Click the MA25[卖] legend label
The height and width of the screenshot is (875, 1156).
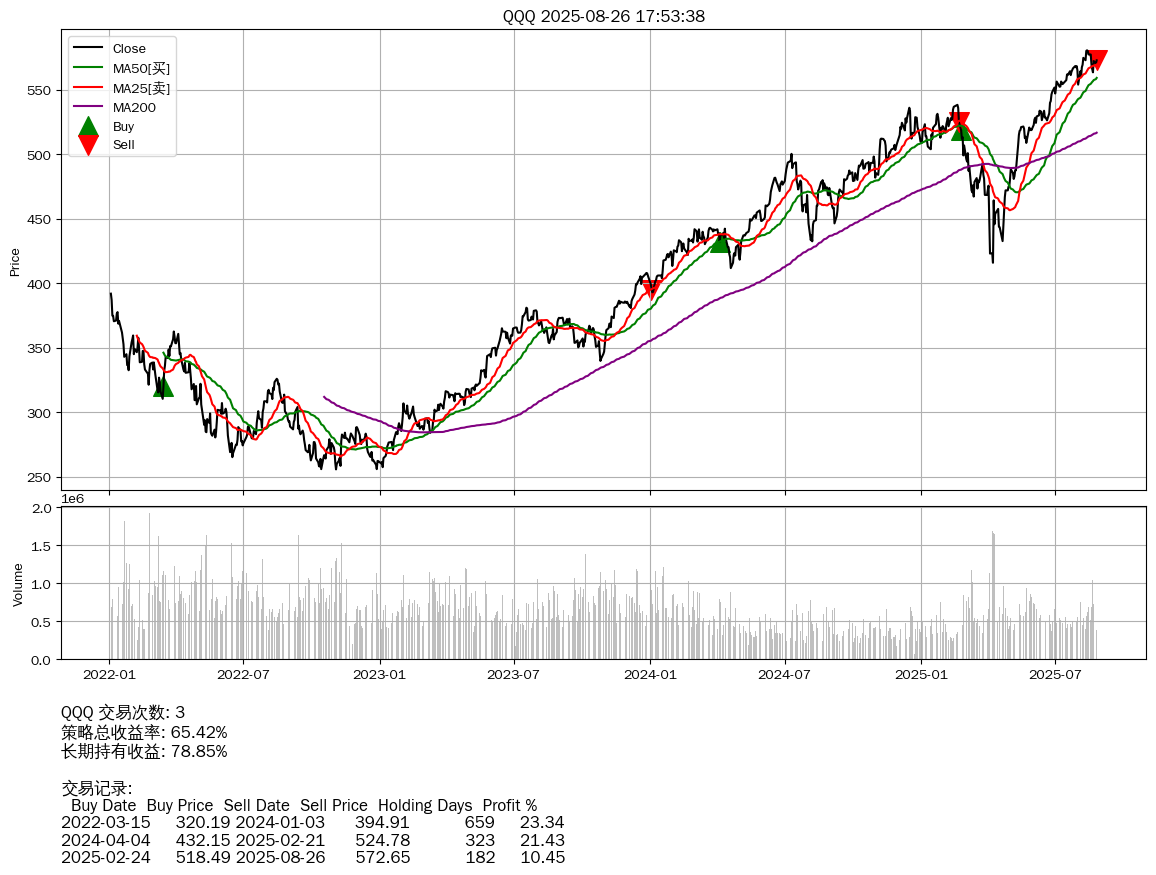141,88
